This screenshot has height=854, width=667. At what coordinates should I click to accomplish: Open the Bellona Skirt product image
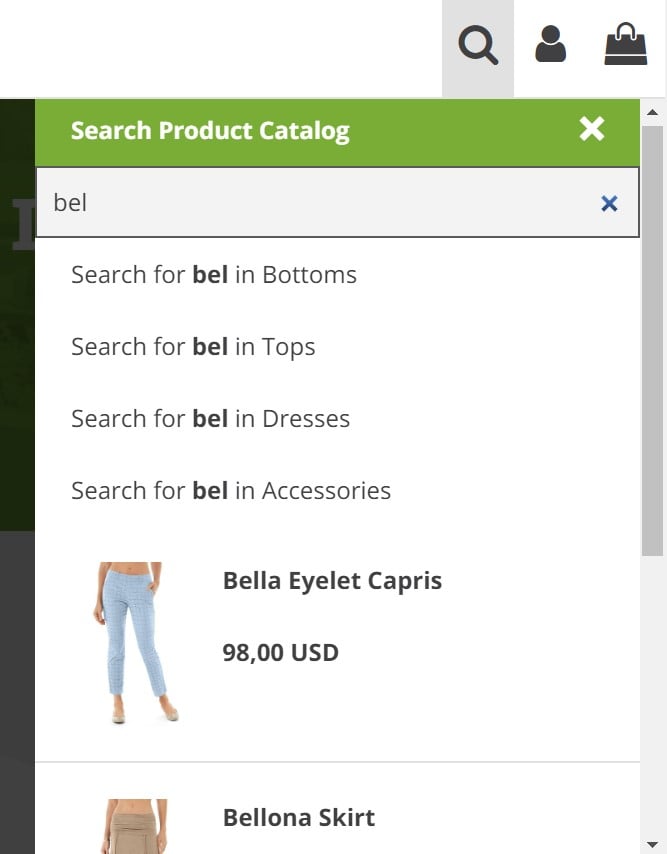(x=136, y=827)
